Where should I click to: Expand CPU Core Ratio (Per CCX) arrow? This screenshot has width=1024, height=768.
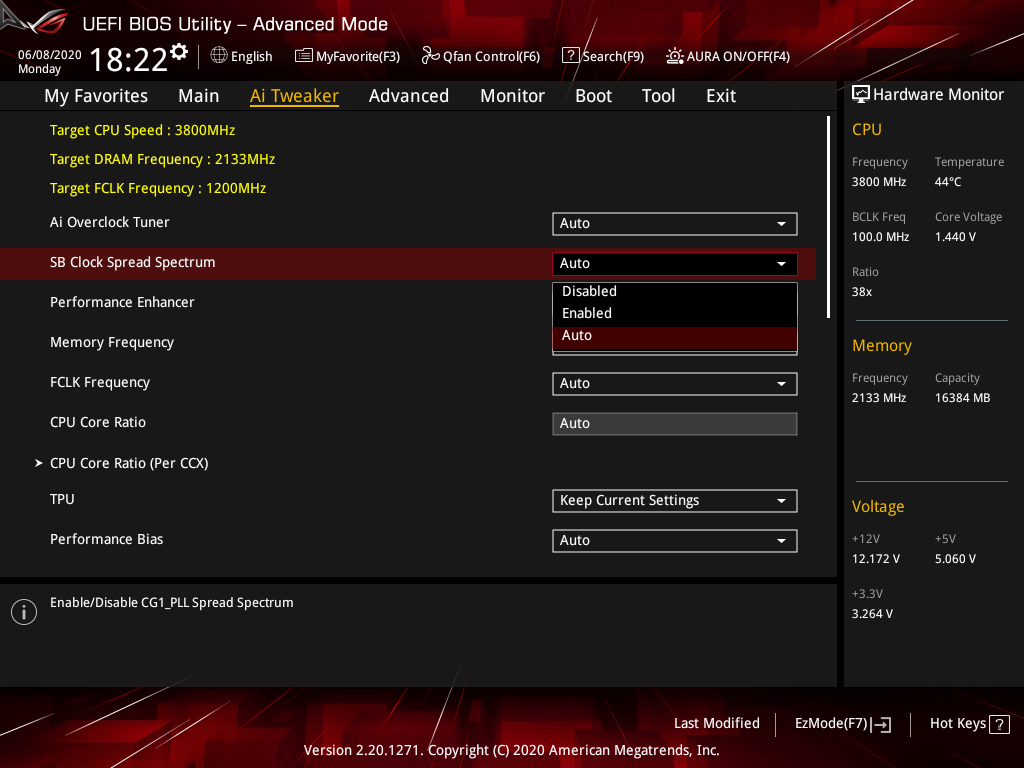[39, 462]
